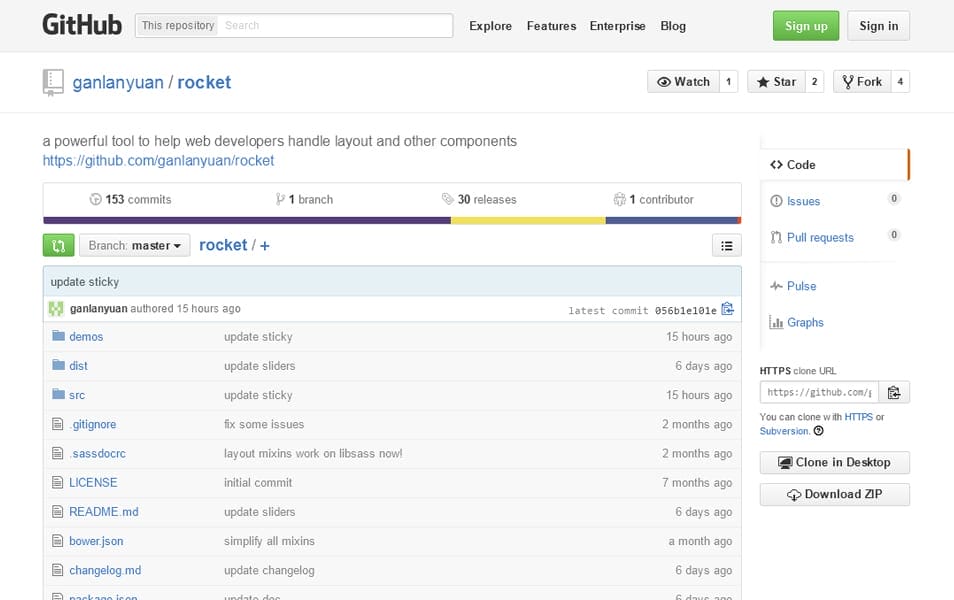
Task: Click the demos folder icon
Action: point(59,337)
